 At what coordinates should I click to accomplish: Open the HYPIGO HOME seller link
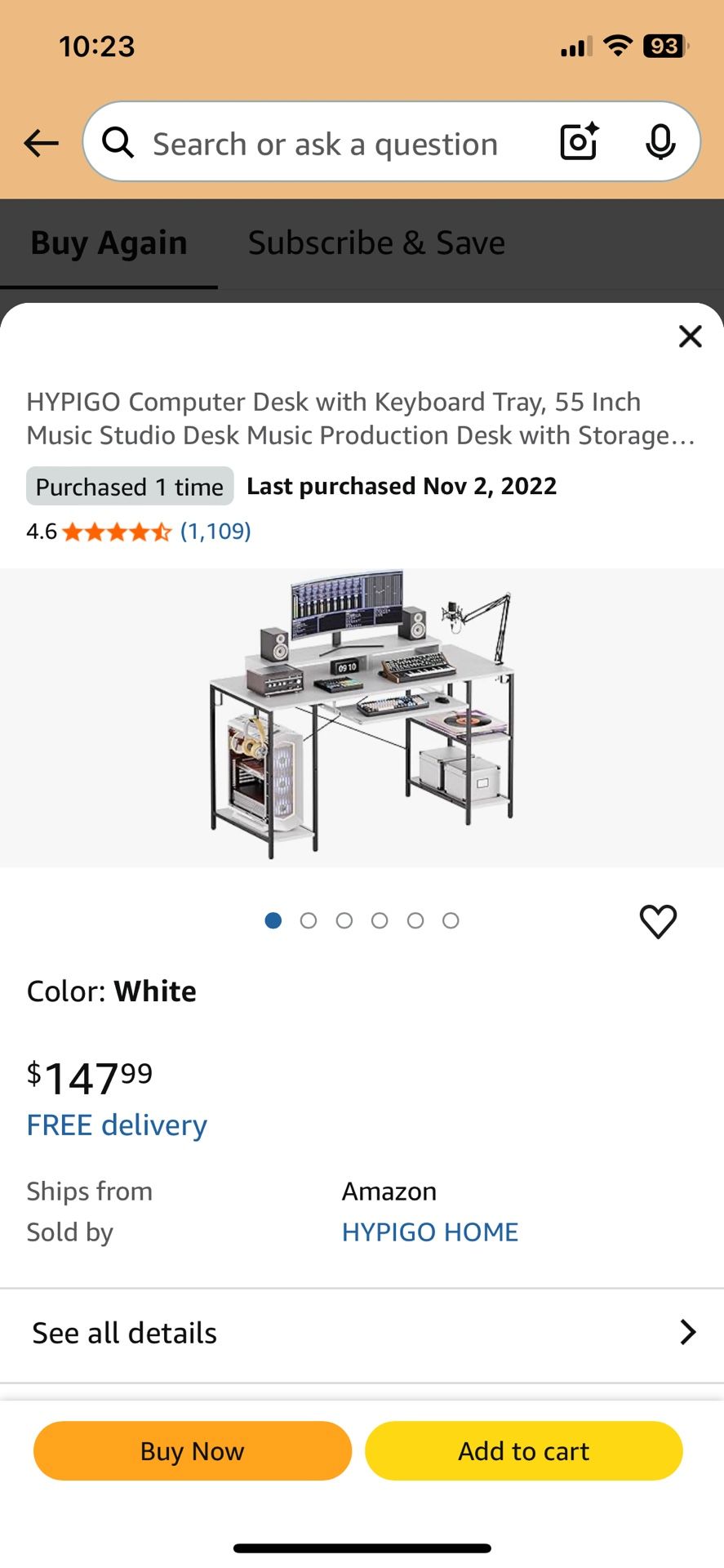tap(429, 1232)
